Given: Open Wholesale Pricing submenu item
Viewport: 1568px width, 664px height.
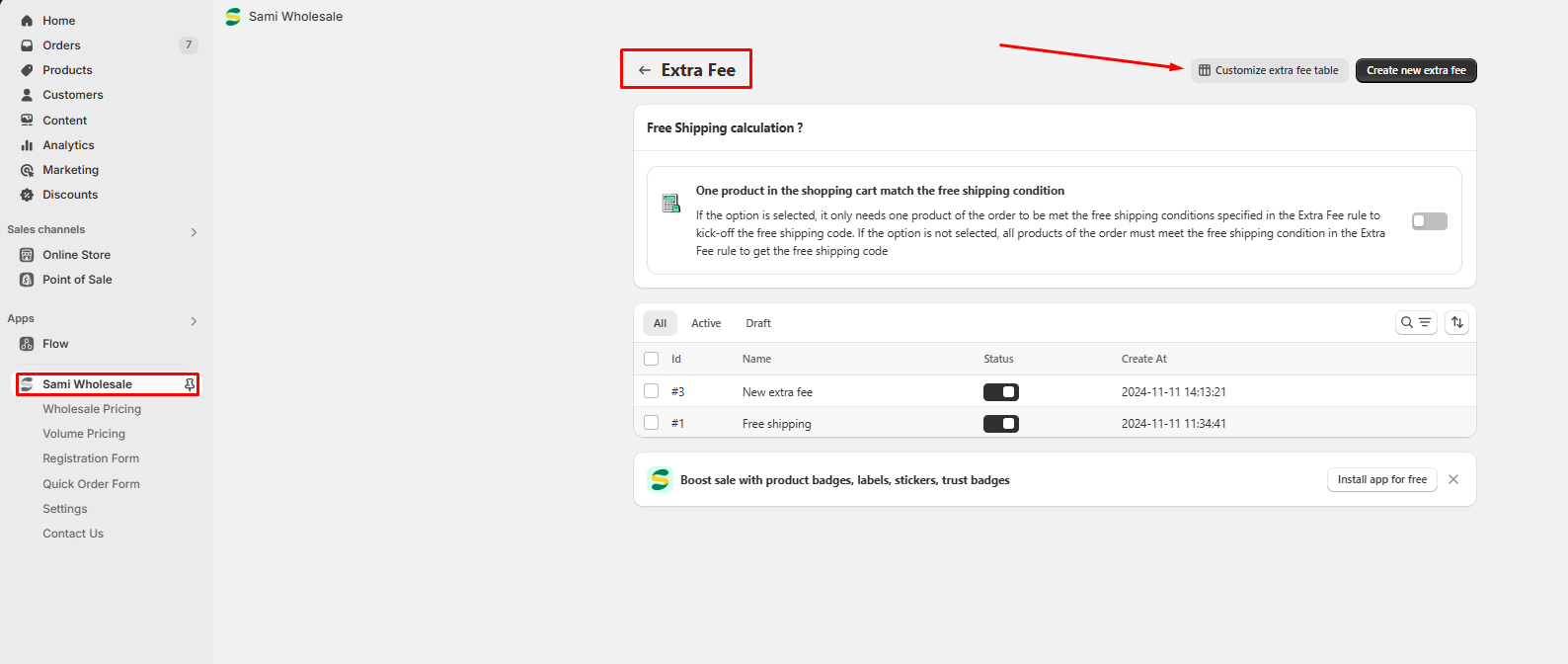Looking at the screenshot, I should coord(92,409).
